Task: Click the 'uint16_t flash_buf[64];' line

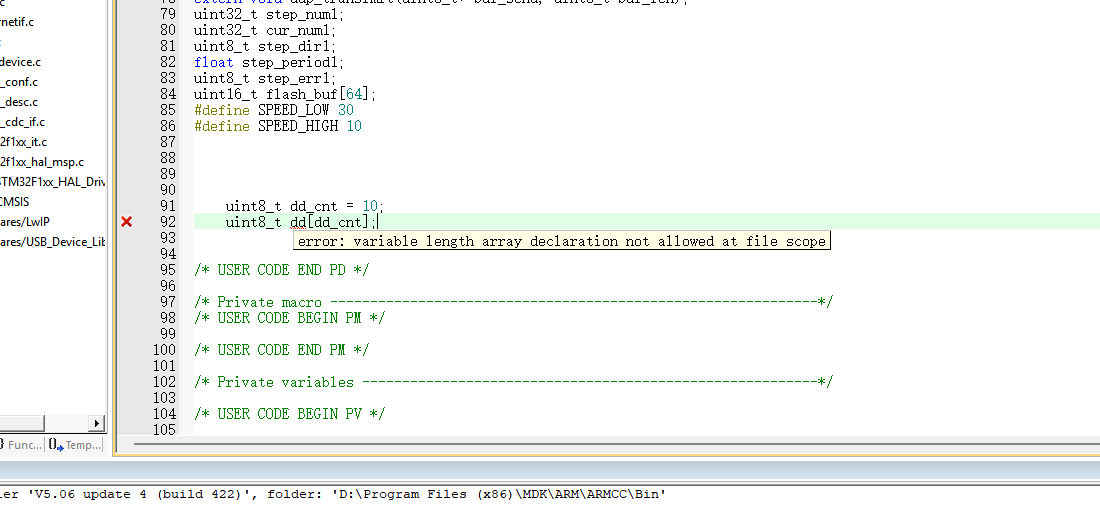Action: pos(286,94)
